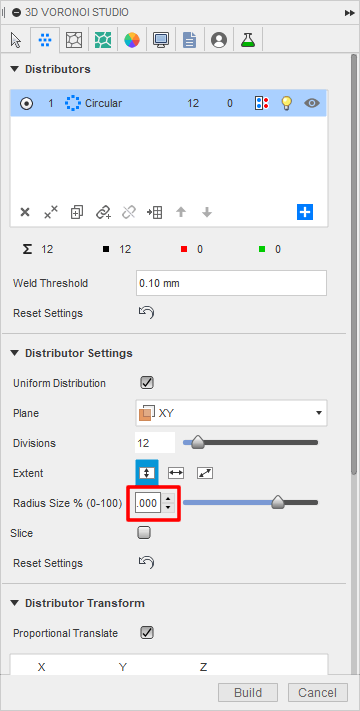The width and height of the screenshot is (360, 711).
Task: Click the Radius Size value field
Action: pyautogui.click(x=148, y=503)
